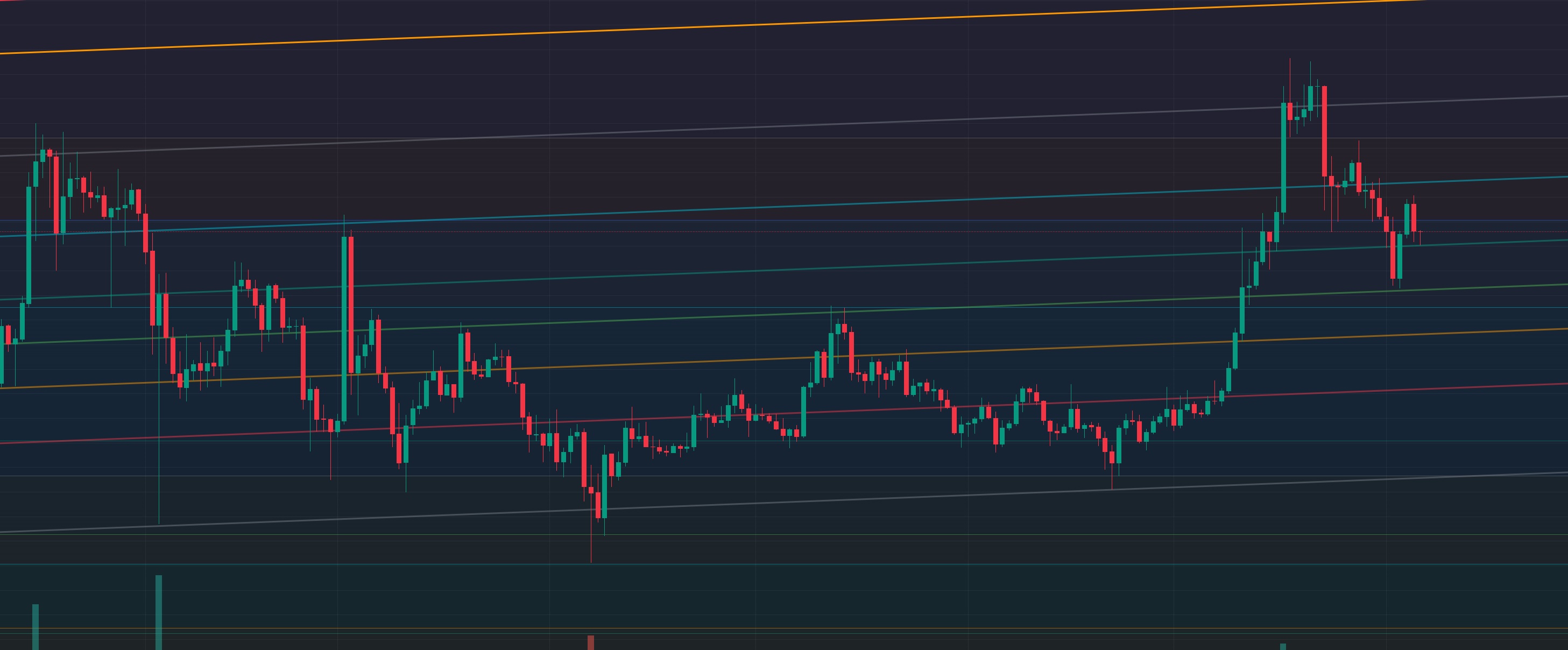Click the red volume bar
The image size is (1568, 650).
[x=590, y=642]
